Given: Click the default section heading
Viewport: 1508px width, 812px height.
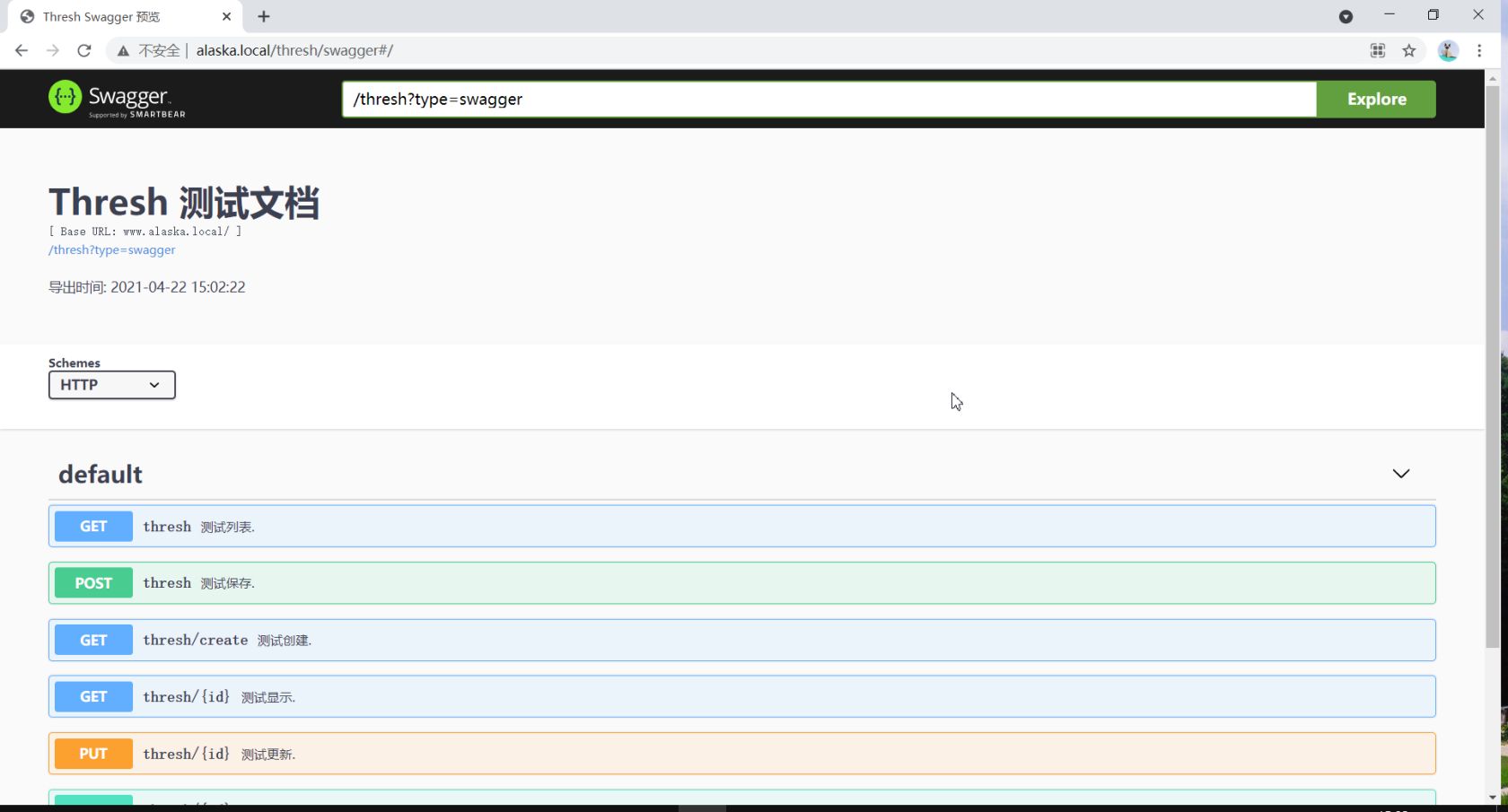Looking at the screenshot, I should [101, 474].
